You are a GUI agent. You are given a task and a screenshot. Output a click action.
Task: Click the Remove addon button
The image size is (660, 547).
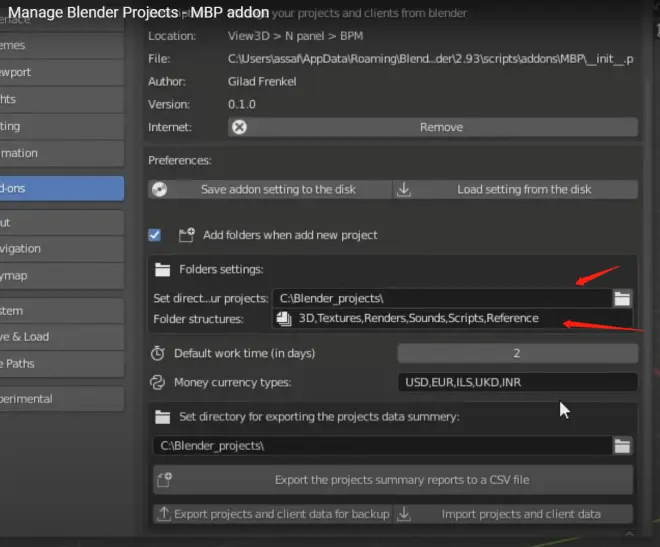[x=433, y=127]
